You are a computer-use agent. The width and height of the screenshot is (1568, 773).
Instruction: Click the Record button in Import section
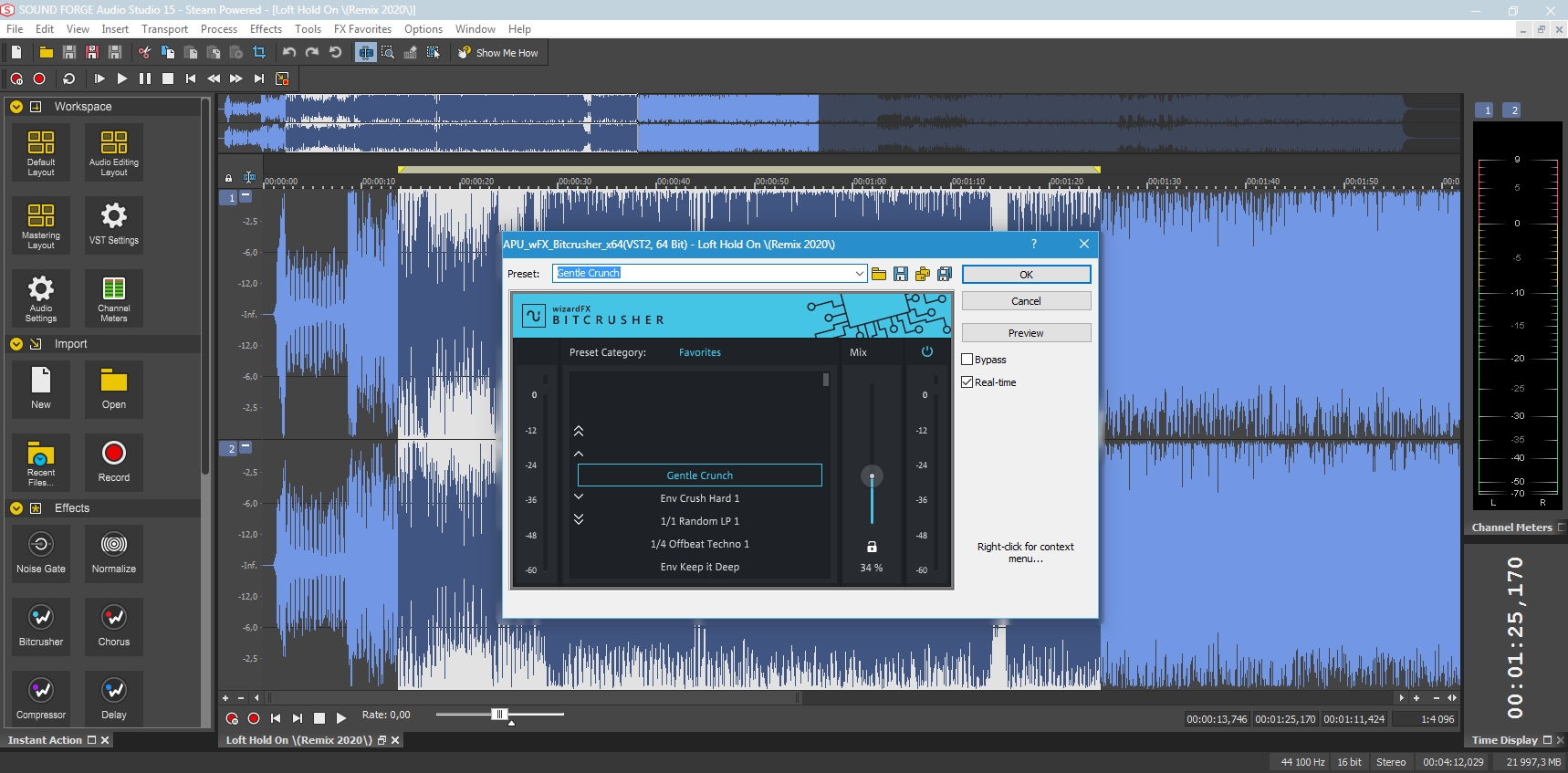point(114,463)
